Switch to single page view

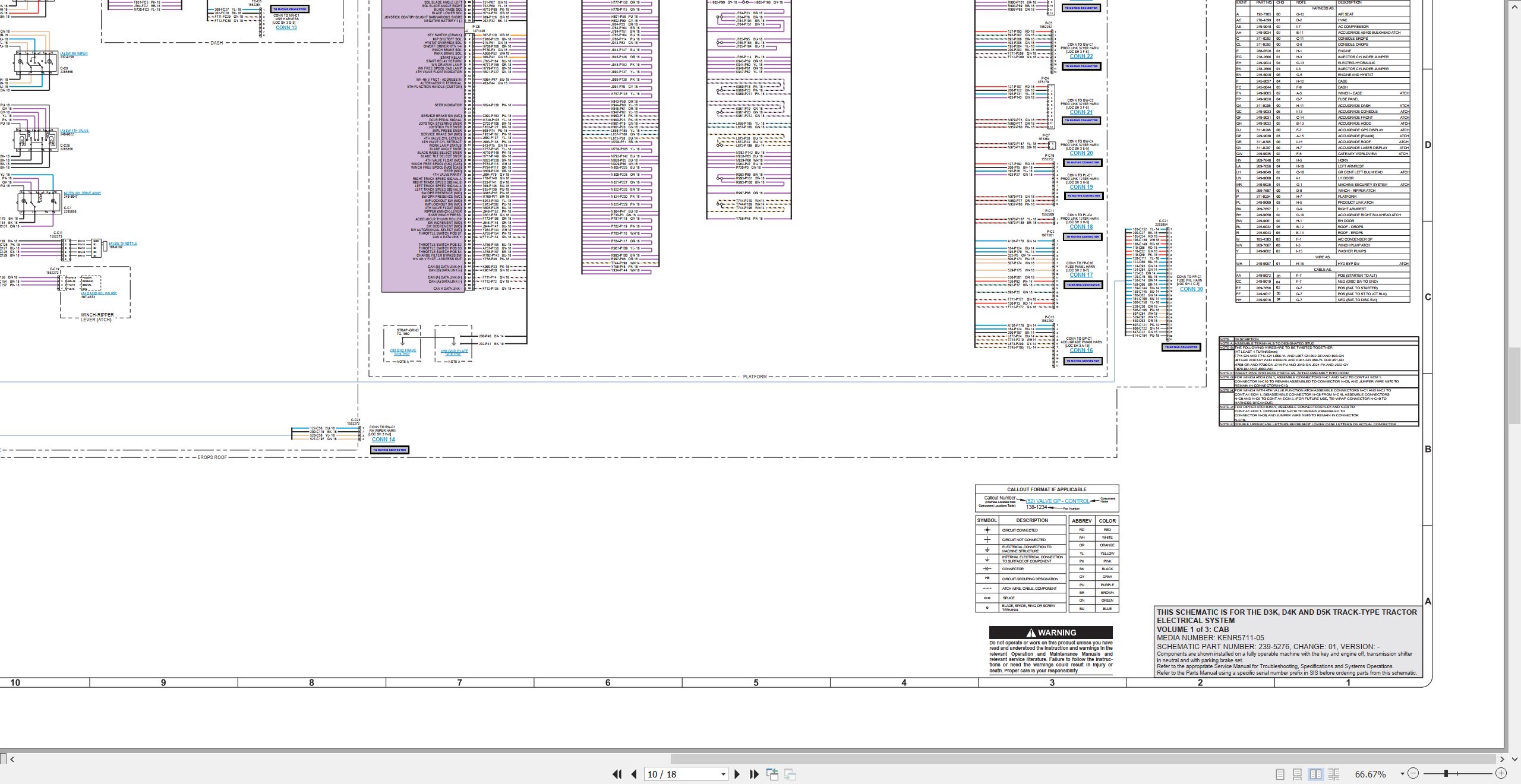[x=1280, y=774]
